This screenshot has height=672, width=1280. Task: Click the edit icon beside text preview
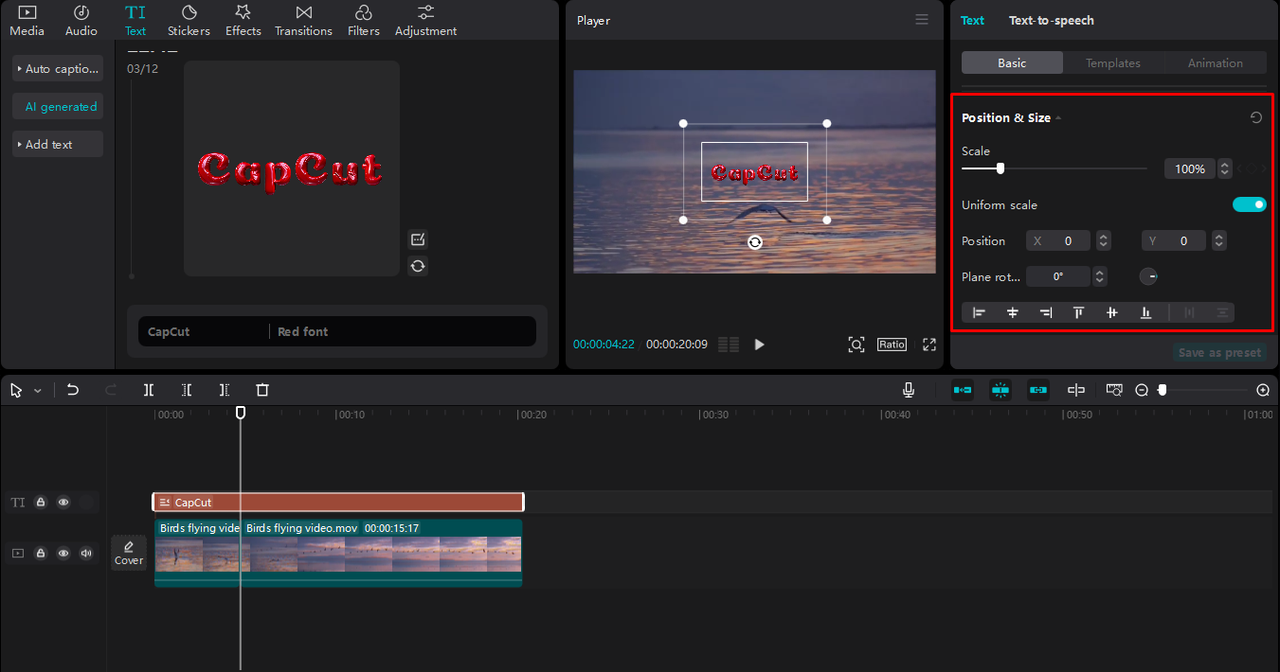(418, 239)
